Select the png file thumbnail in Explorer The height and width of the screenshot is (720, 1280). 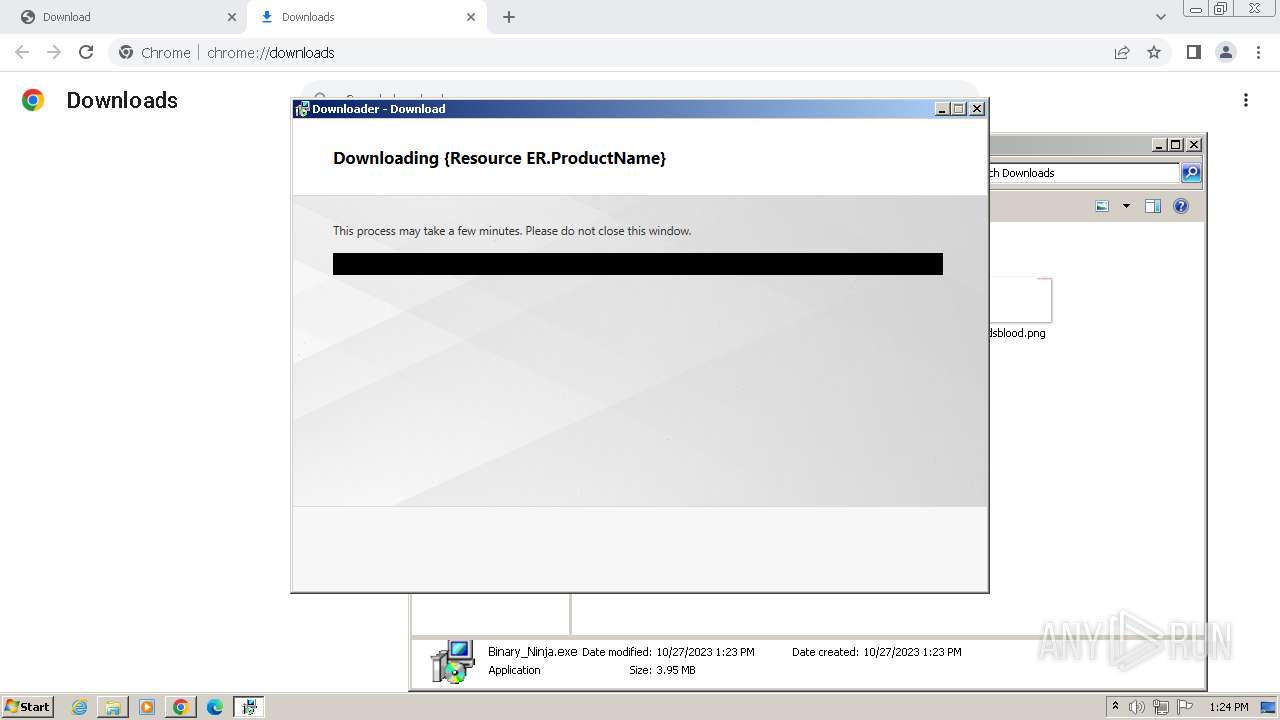point(1020,300)
